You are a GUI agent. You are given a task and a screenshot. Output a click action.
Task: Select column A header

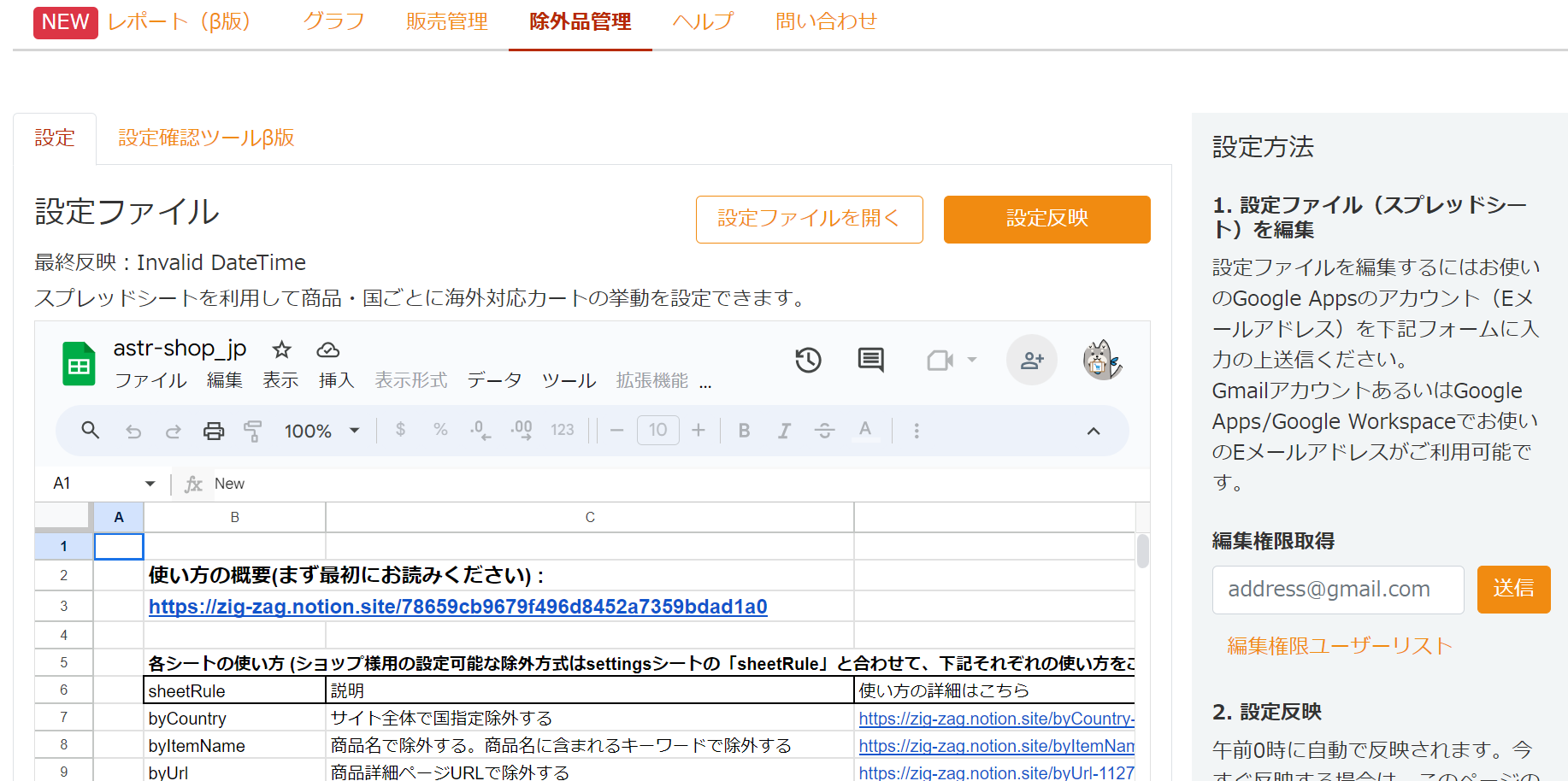click(119, 517)
